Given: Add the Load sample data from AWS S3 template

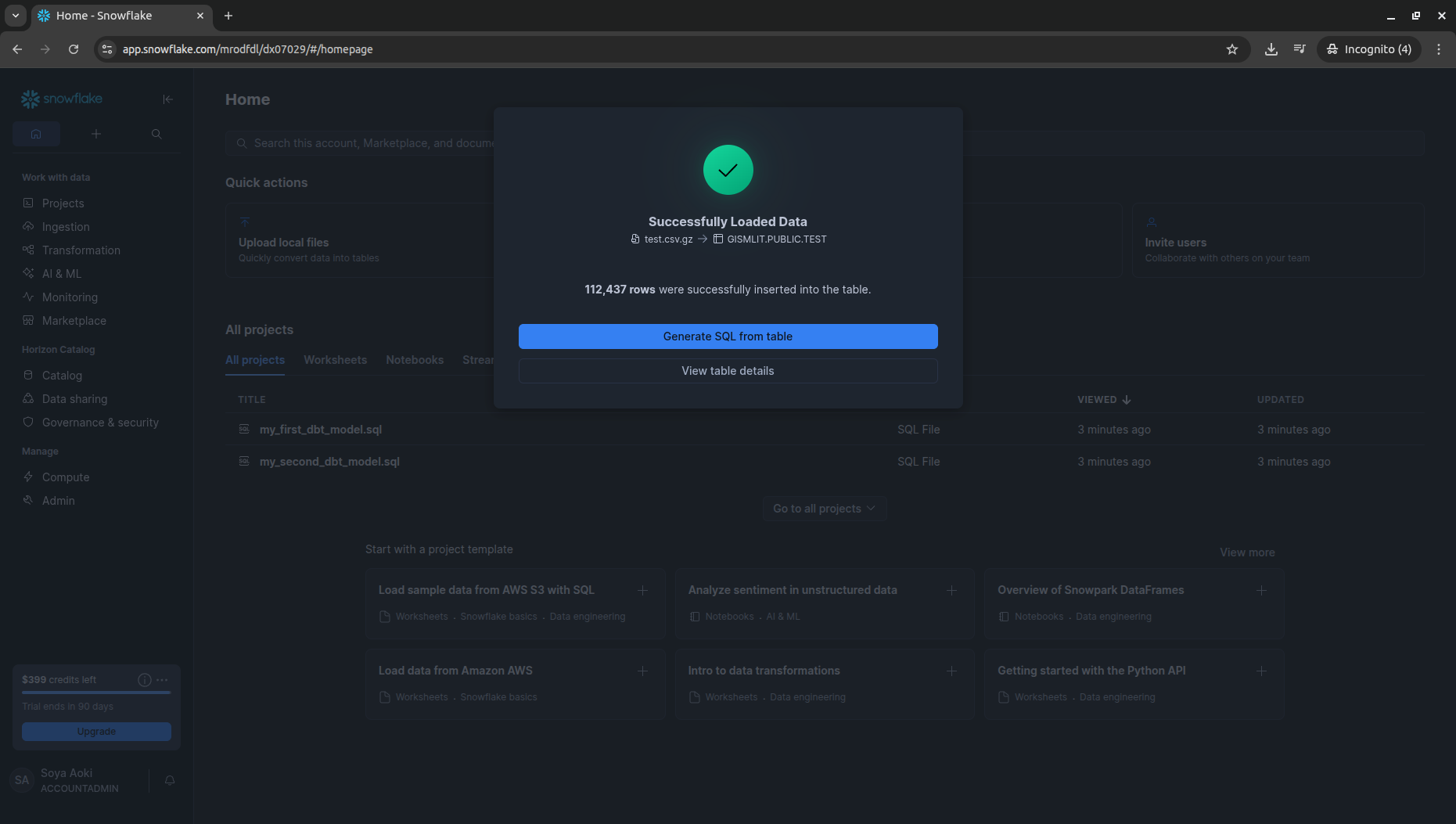Looking at the screenshot, I should click(642, 590).
